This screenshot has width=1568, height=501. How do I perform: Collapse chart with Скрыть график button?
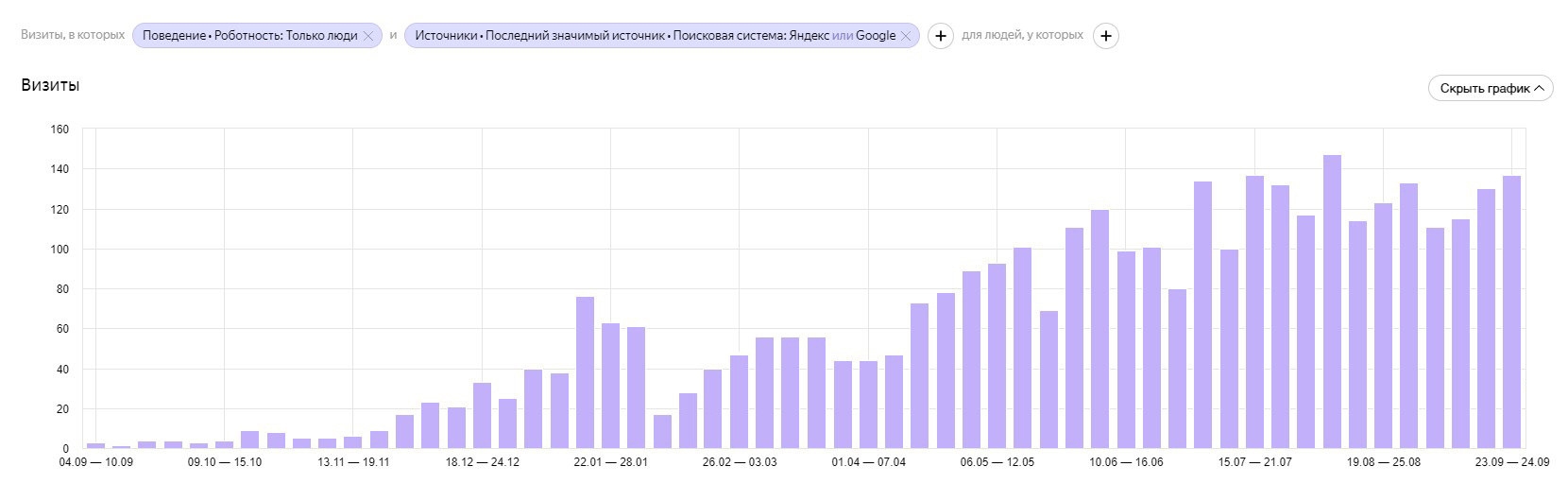point(1491,88)
